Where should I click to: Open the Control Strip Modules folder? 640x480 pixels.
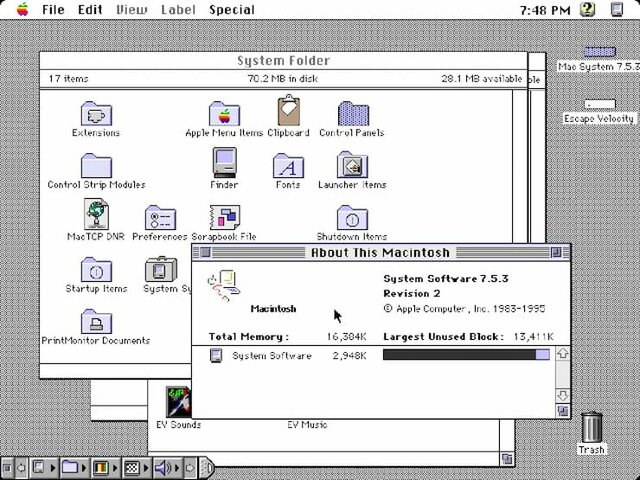click(96, 165)
